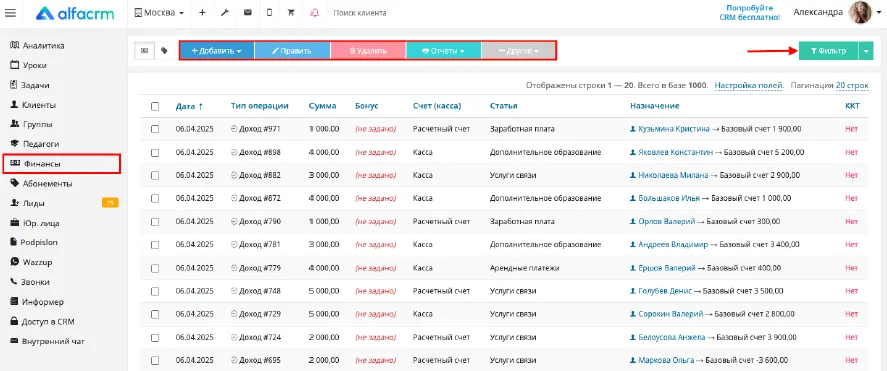Change pagination via 20 строк link

coord(851,85)
